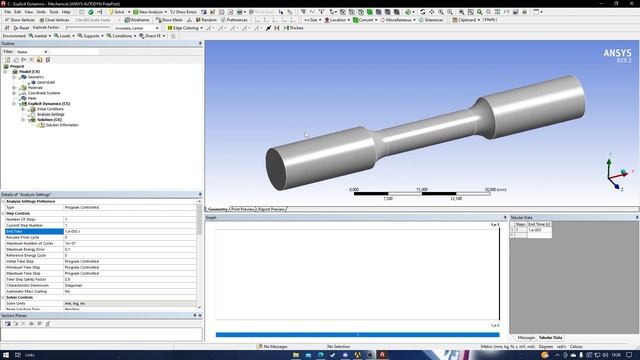Switch to the Print Preview tab
This screenshot has width=640, height=360.
coord(242,209)
